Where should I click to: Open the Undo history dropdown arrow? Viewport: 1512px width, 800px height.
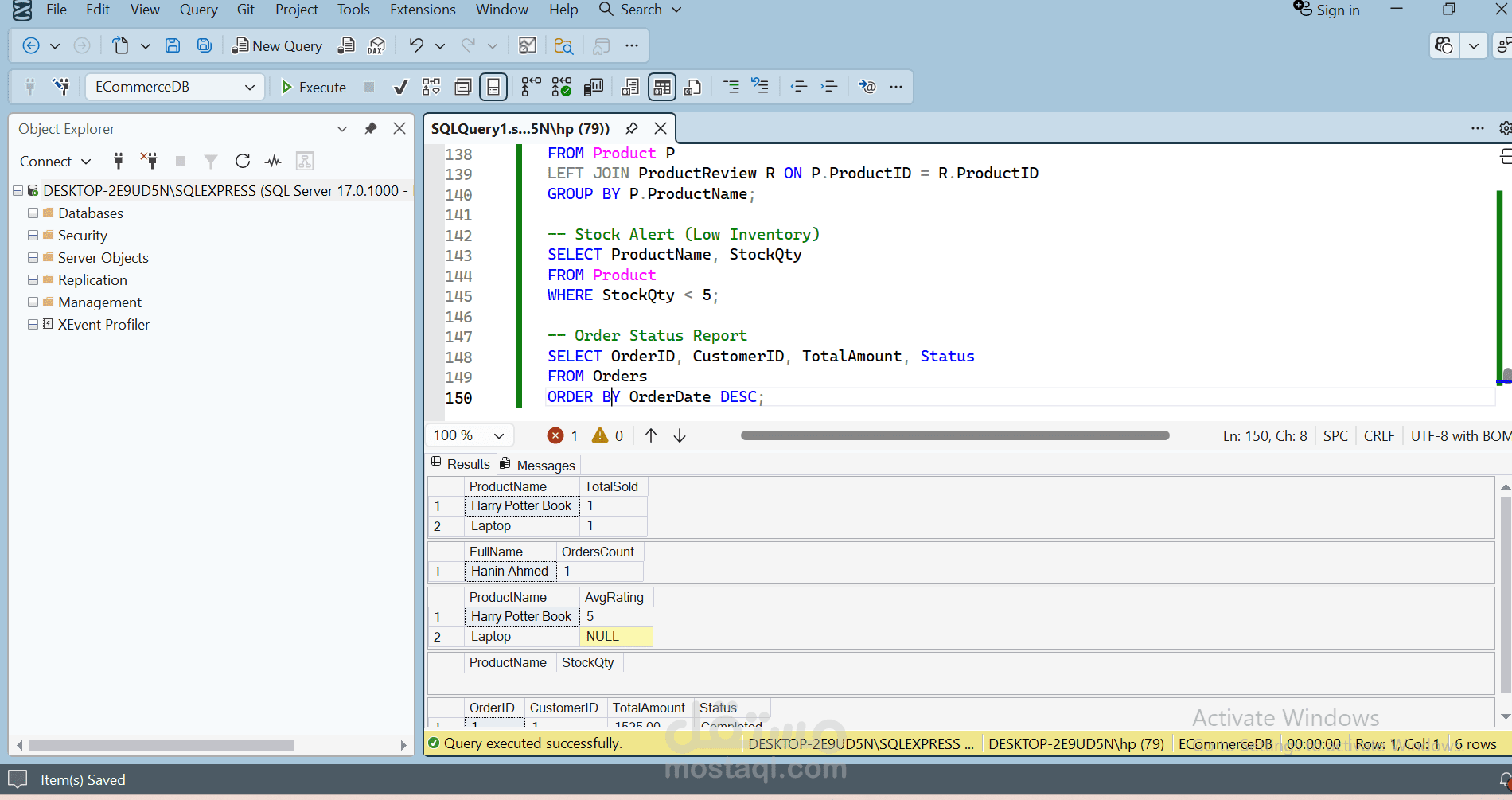coord(439,46)
